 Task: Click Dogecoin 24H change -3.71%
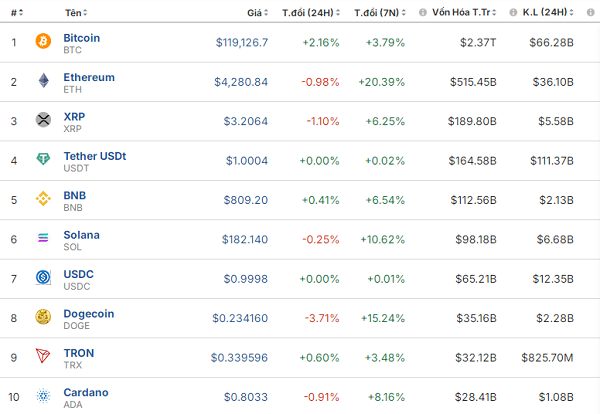(322, 318)
